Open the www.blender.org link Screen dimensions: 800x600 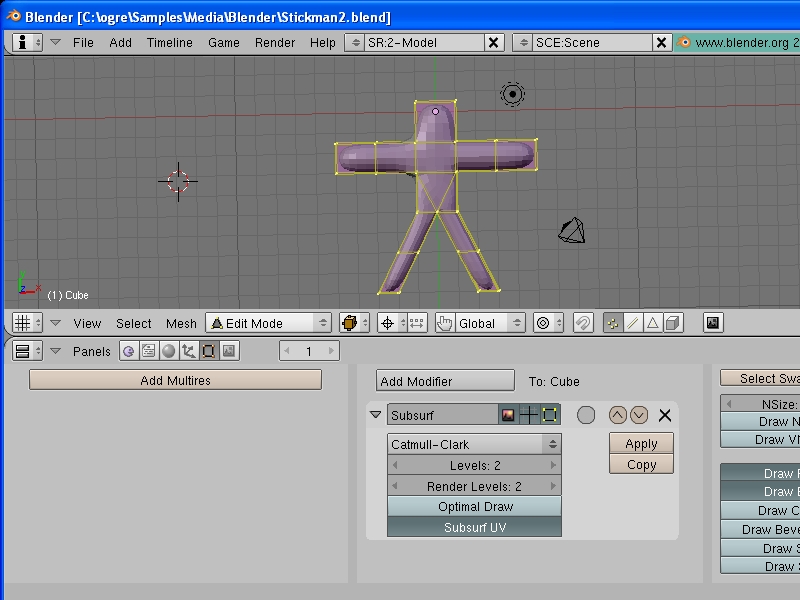pyautogui.click(x=738, y=42)
